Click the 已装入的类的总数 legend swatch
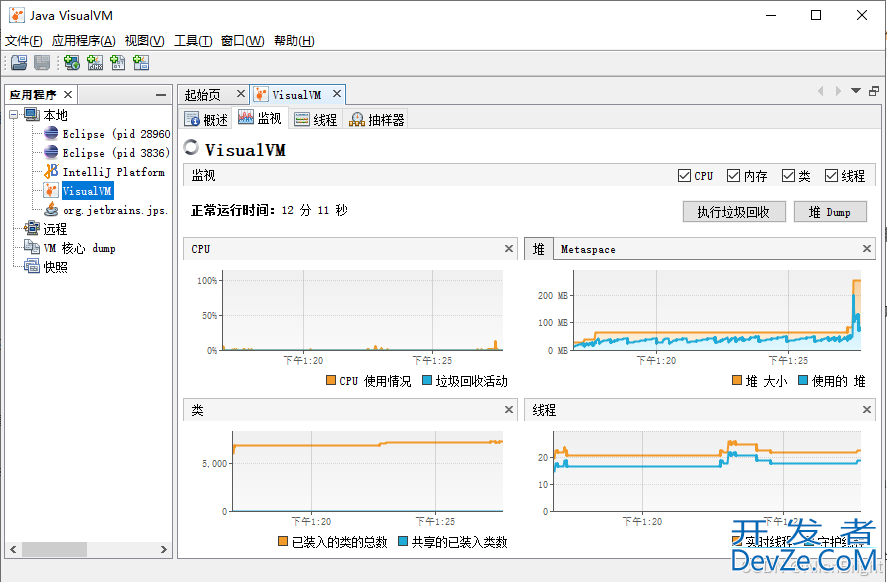Image resolution: width=887 pixels, height=582 pixels. pos(283,541)
